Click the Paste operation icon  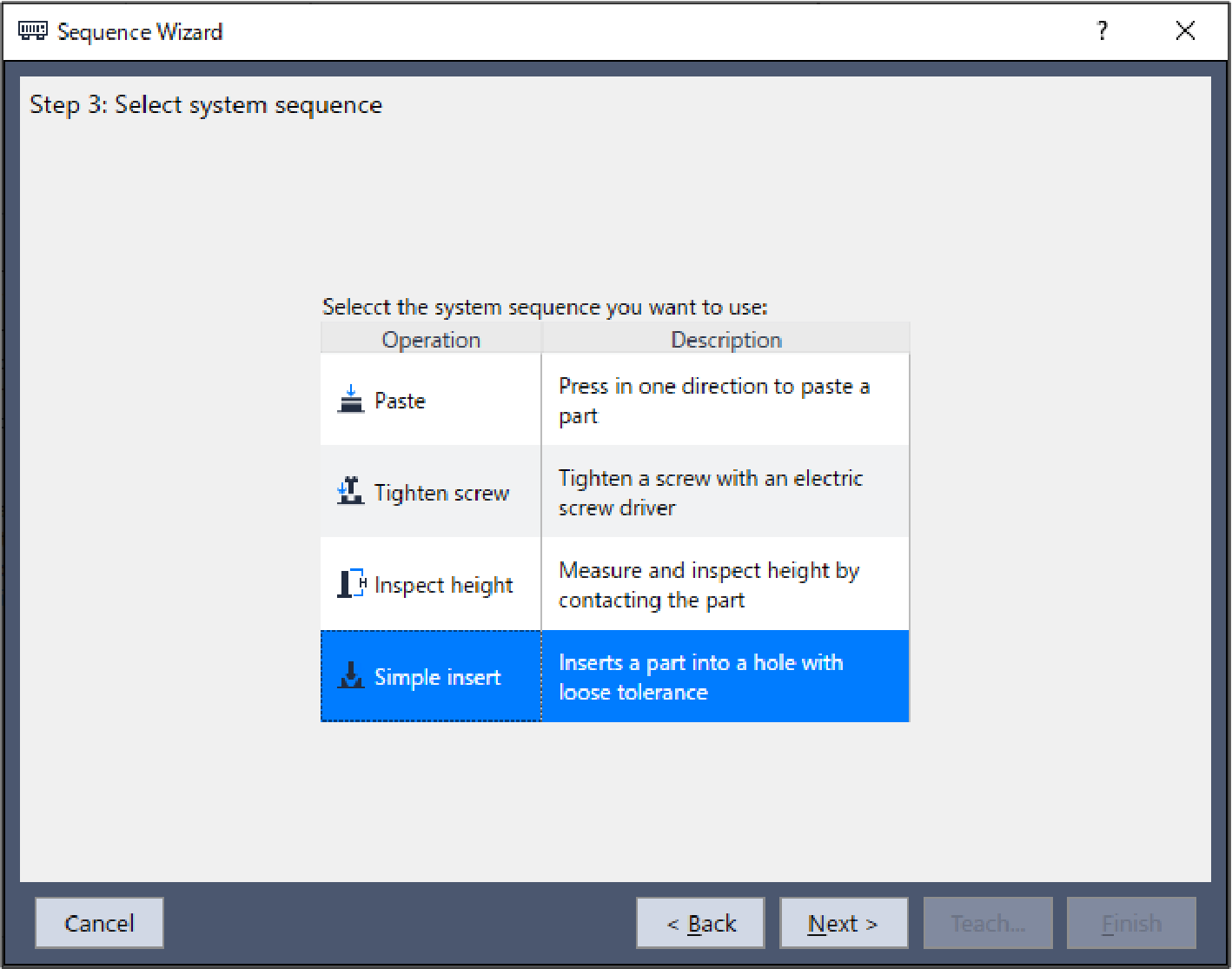coord(350,400)
